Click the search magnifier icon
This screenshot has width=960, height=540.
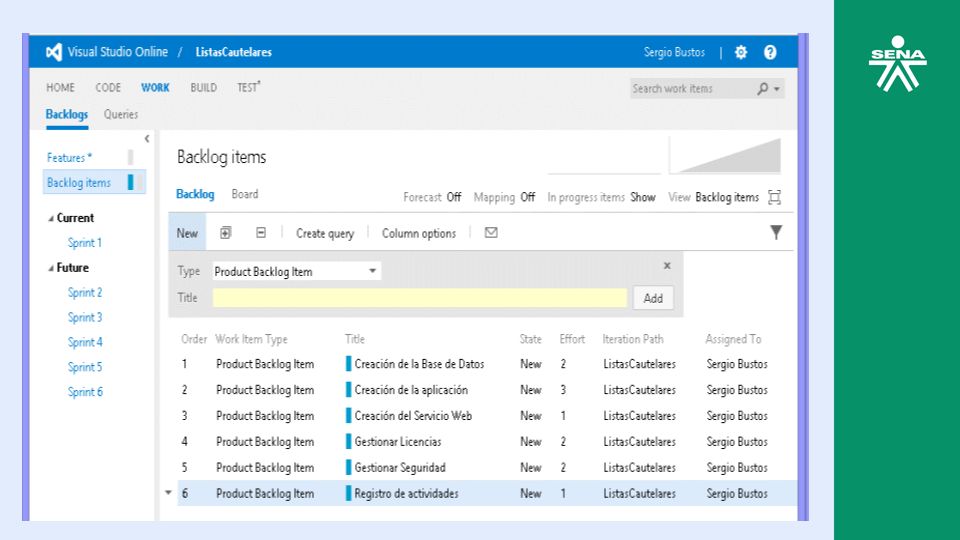[x=762, y=89]
